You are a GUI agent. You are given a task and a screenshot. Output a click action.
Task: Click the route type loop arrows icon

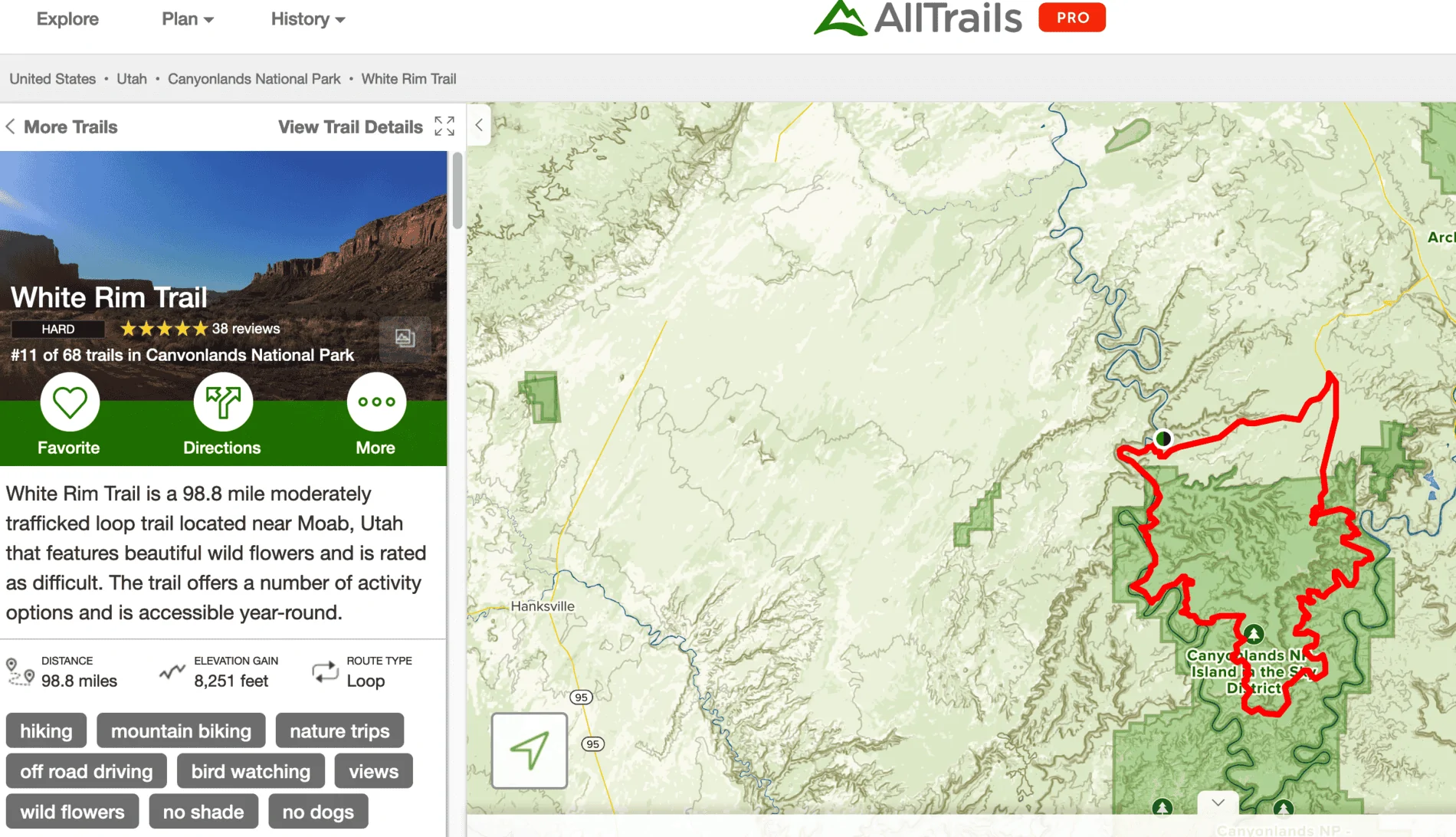tap(326, 671)
